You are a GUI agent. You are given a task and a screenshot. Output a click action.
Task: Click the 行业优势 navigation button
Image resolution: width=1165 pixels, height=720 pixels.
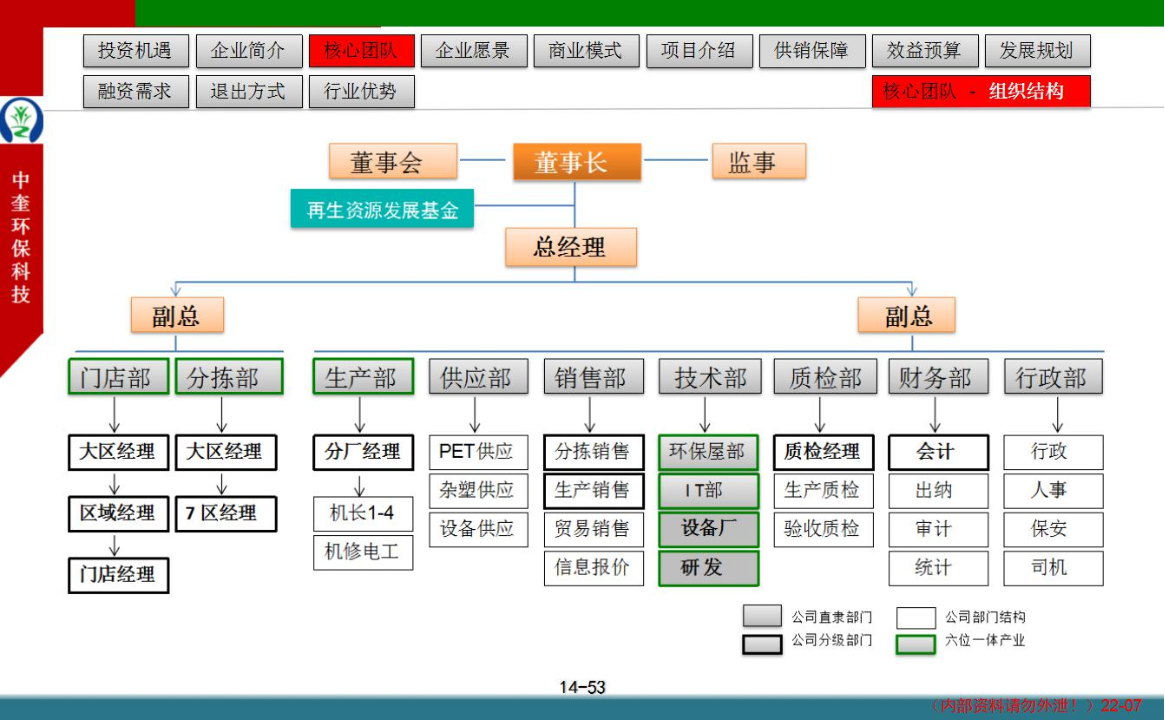coord(362,91)
